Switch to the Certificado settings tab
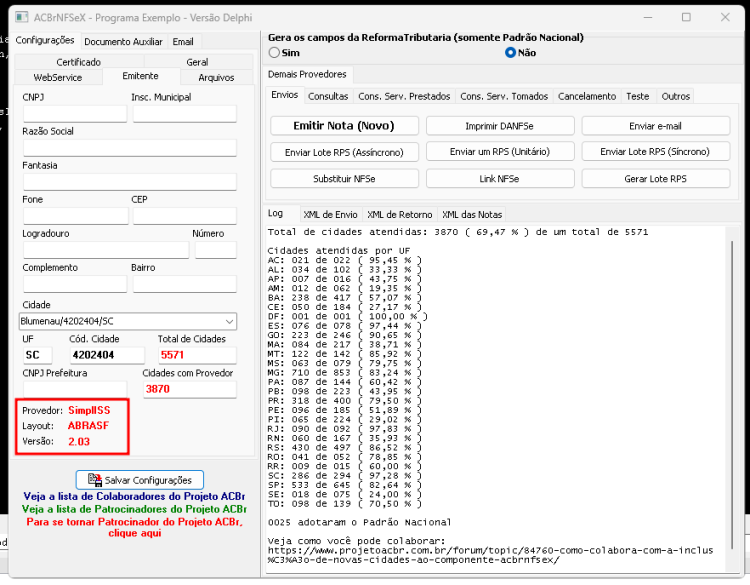The height and width of the screenshot is (585, 750). (x=78, y=62)
